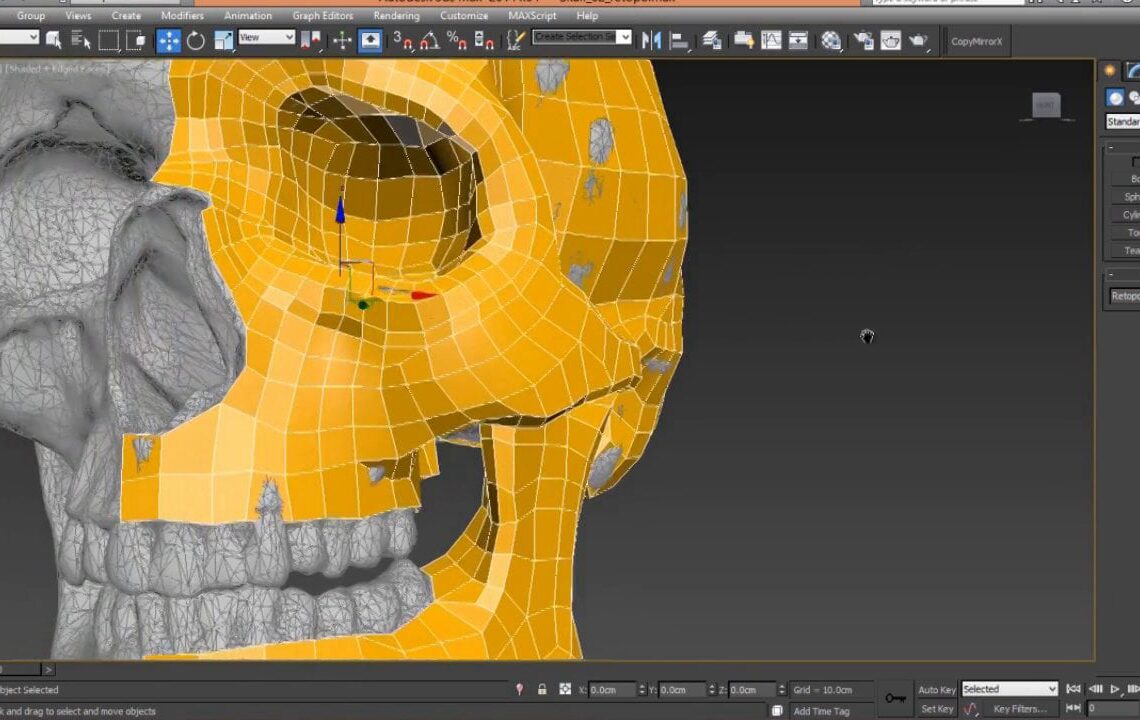The image size is (1140, 720).
Task: Open the Align tool icon
Action: point(679,41)
